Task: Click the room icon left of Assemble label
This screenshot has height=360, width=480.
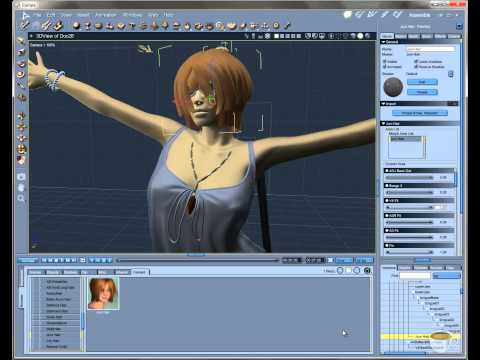Action: click(x=397, y=15)
